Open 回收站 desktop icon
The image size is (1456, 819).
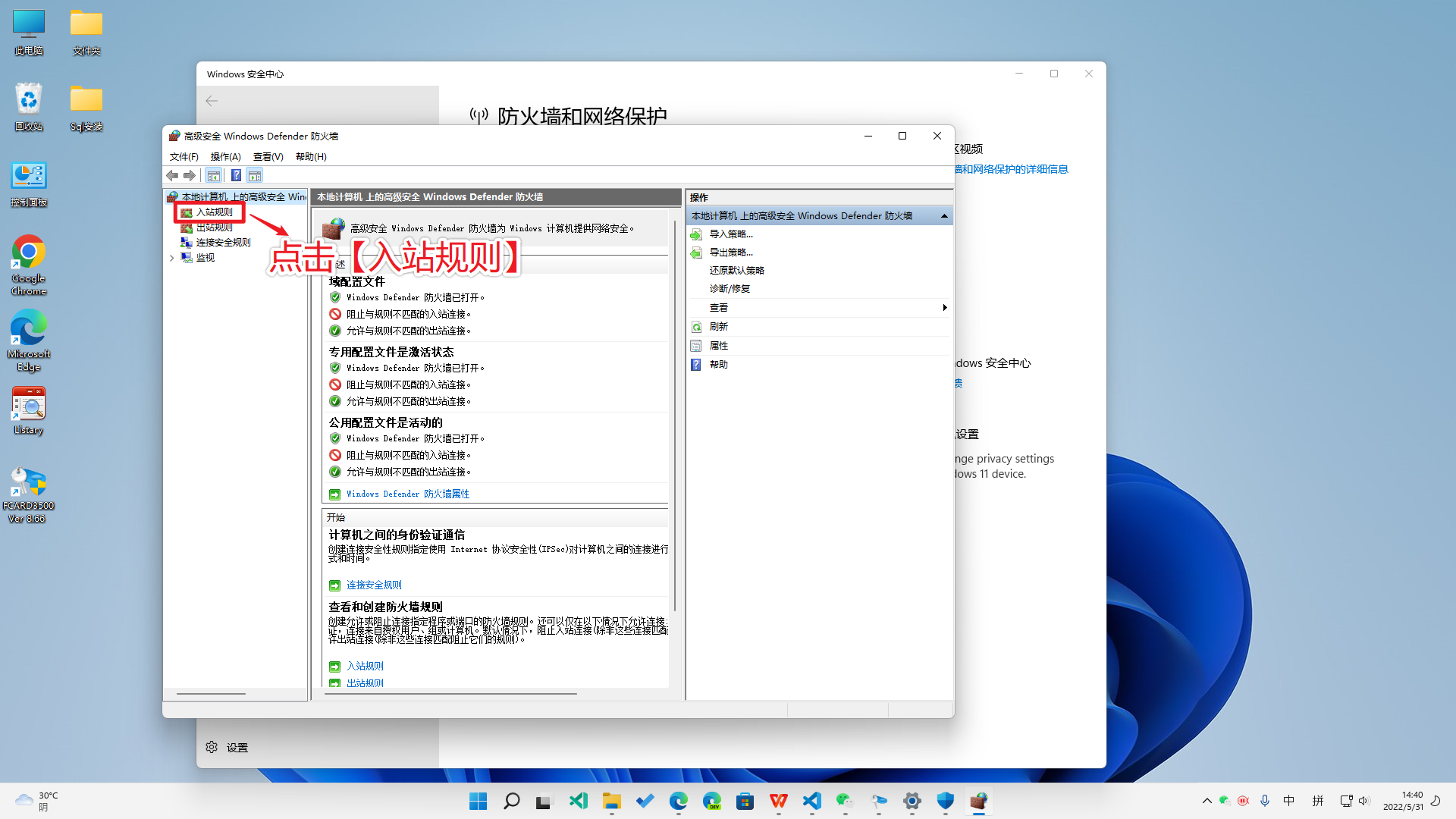pos(29,107)
